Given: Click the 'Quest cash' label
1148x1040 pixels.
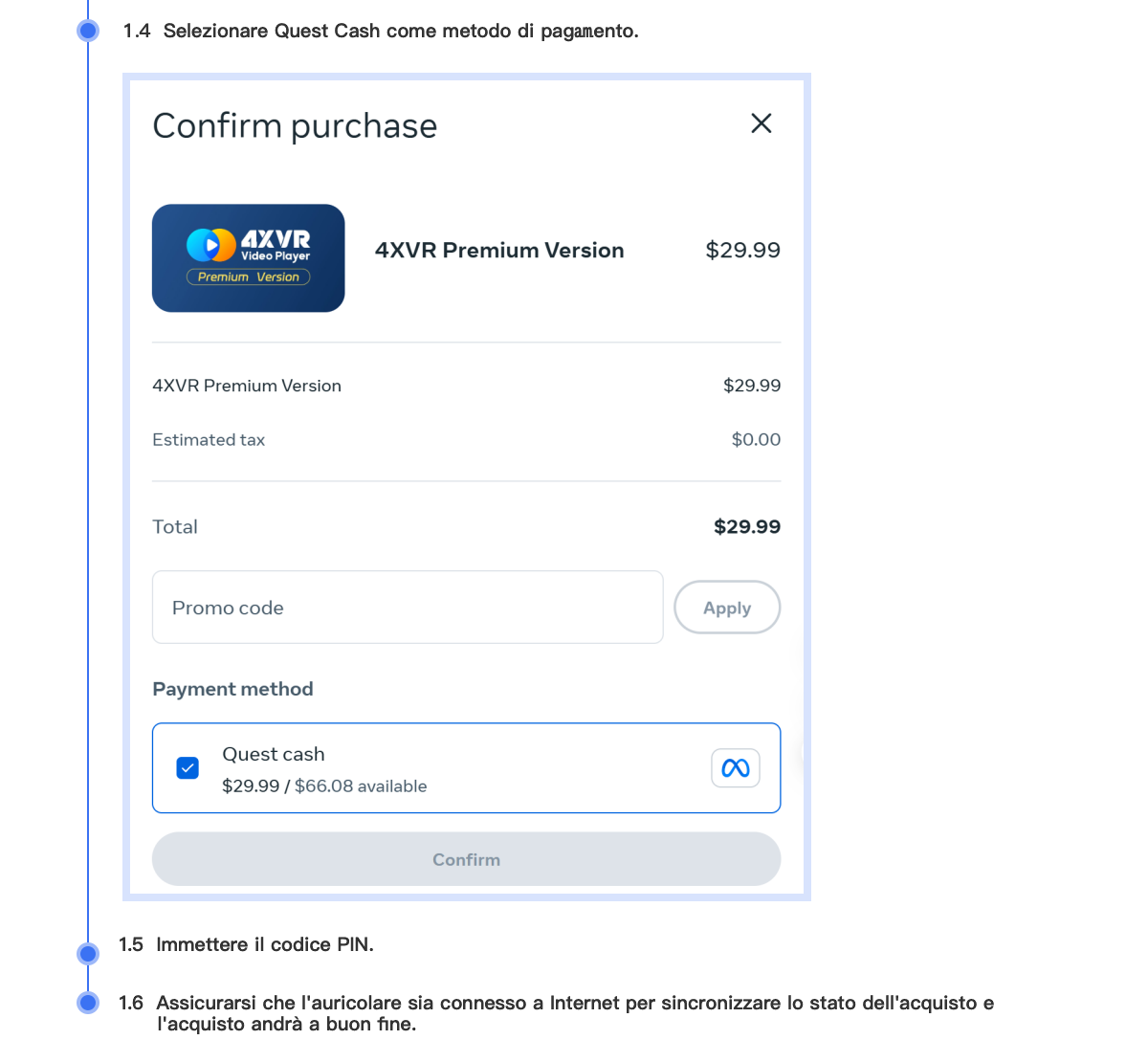Looking at the screenshot, I should [274, 754].
